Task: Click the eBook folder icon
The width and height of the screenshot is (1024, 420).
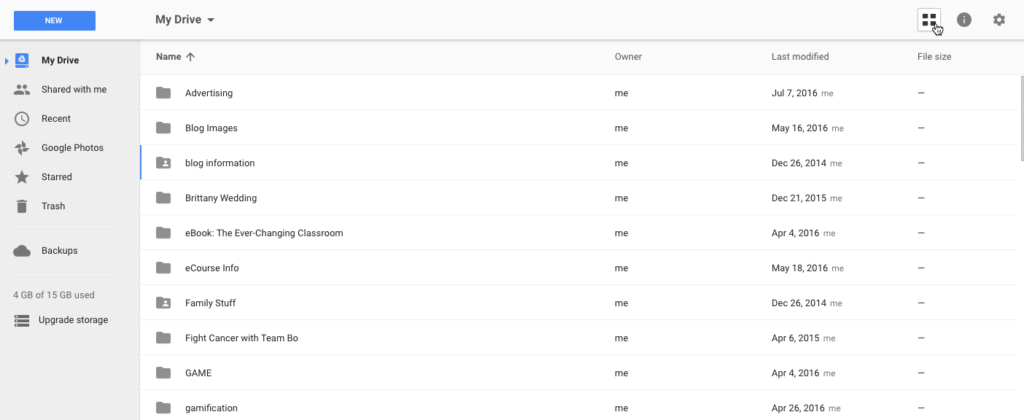Action: 163,233
